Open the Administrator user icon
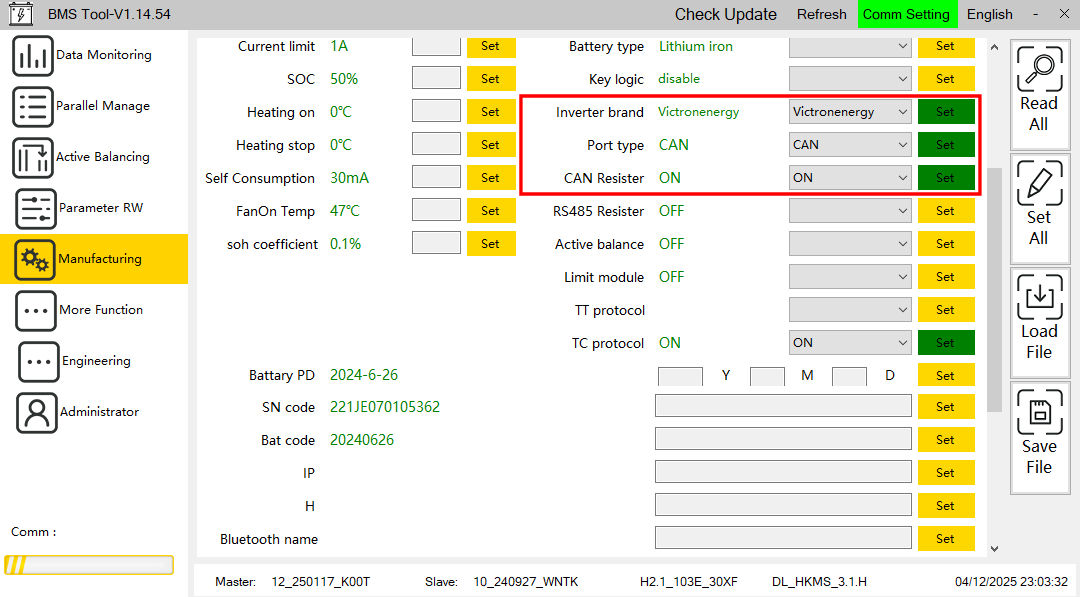The image size is (1080, 597). coord(37,412)
